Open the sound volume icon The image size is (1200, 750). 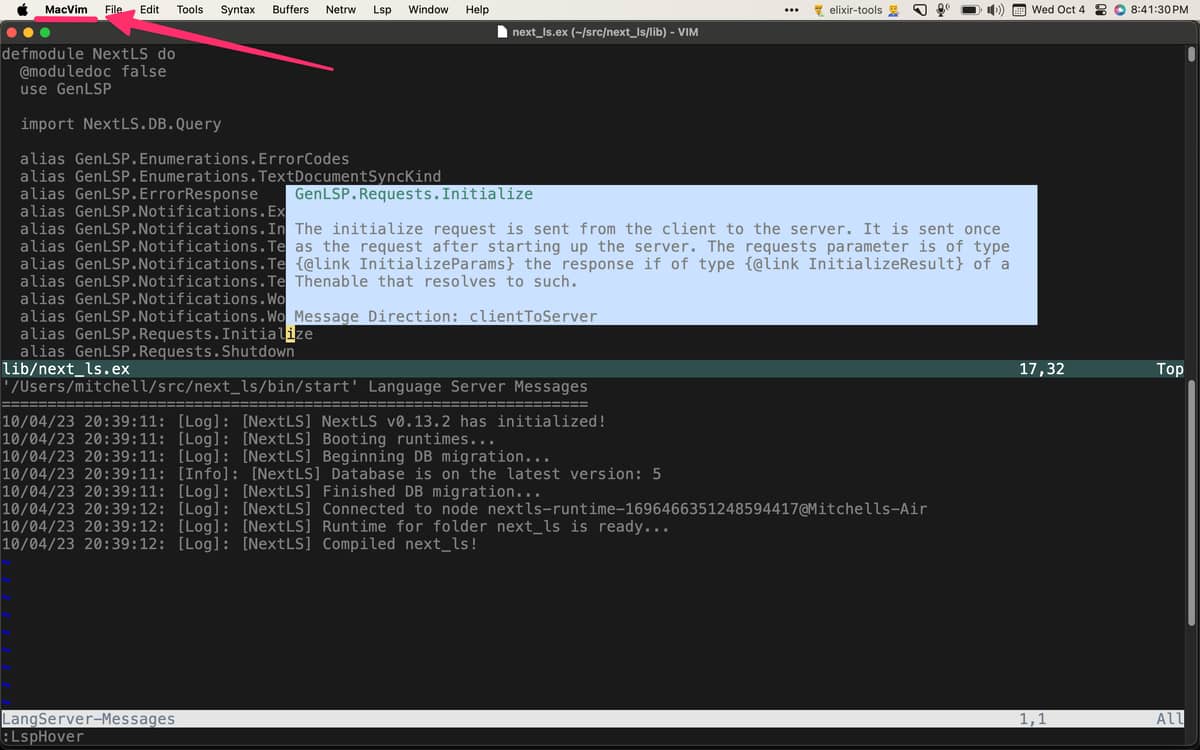tap(996, 10)
